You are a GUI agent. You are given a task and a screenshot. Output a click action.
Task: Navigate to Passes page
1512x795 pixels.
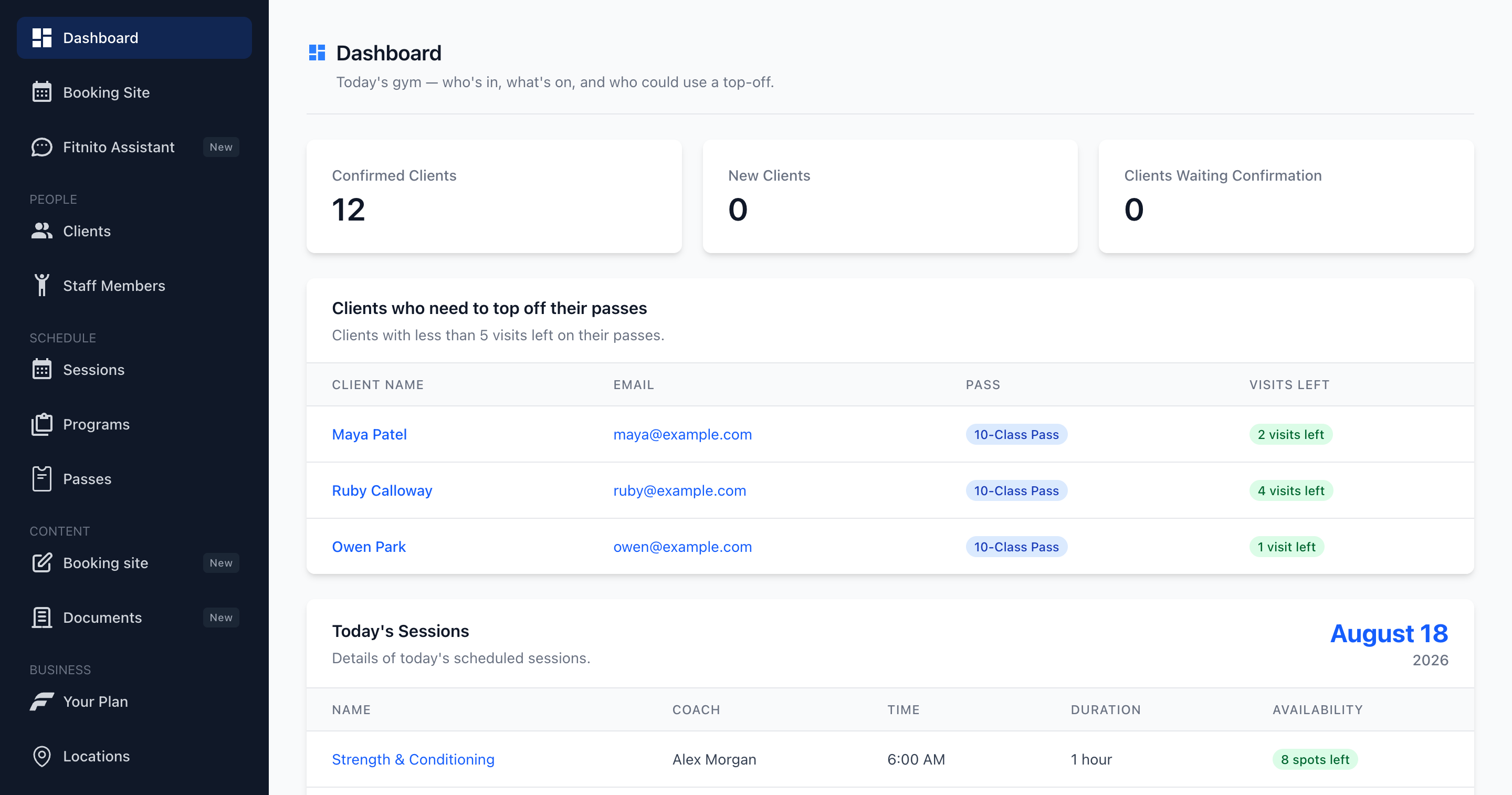tap(134, 478)
